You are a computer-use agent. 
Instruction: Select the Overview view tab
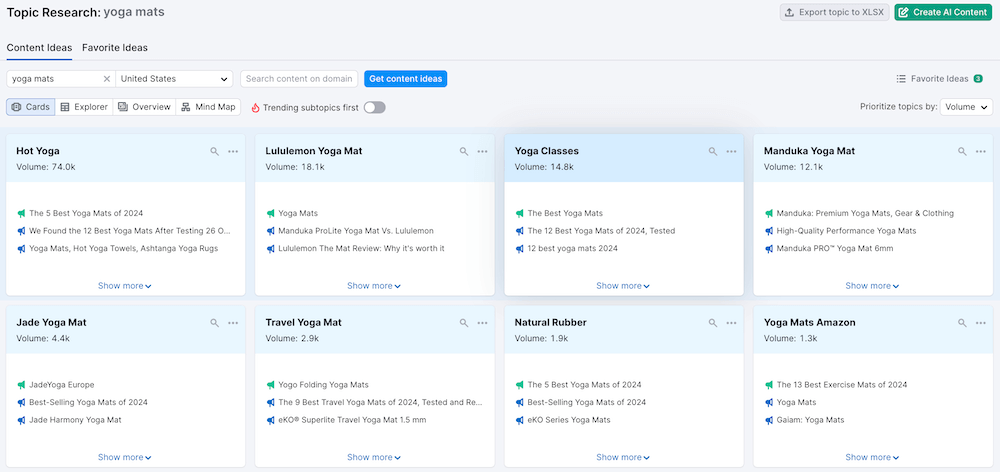144,107
